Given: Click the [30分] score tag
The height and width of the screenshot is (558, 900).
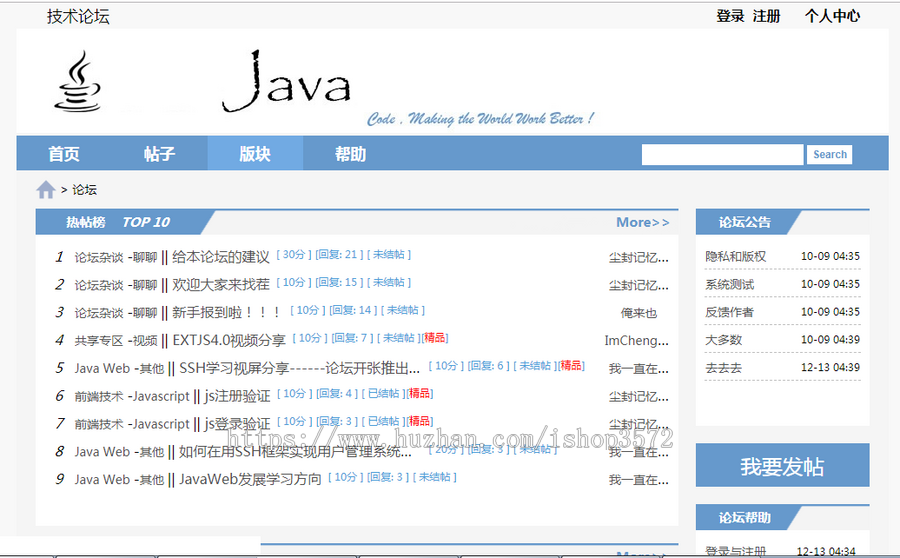Looking at the screenshot, I should (294, 254).
